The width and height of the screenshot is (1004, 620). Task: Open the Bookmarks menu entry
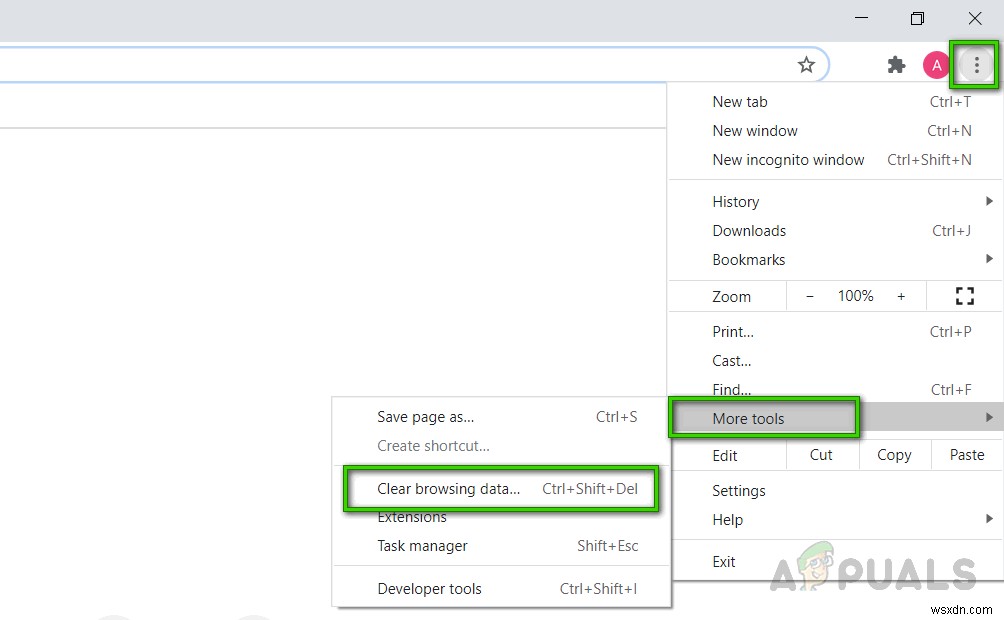coord(836,259)
